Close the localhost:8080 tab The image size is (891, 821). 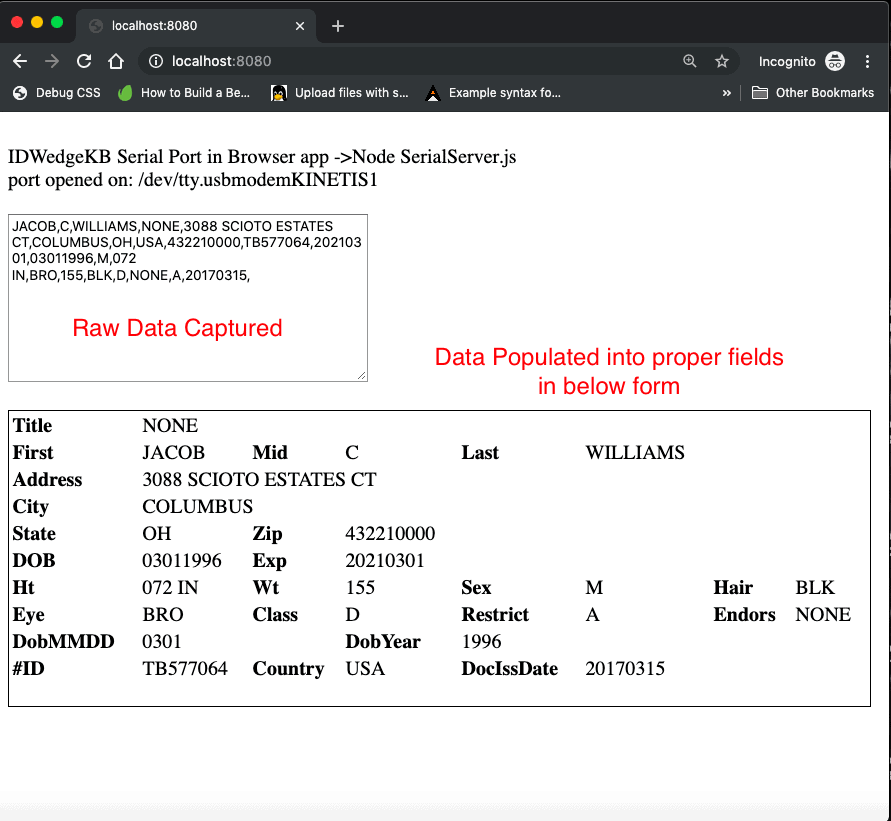pyautogui.click(x=298, y=26)
